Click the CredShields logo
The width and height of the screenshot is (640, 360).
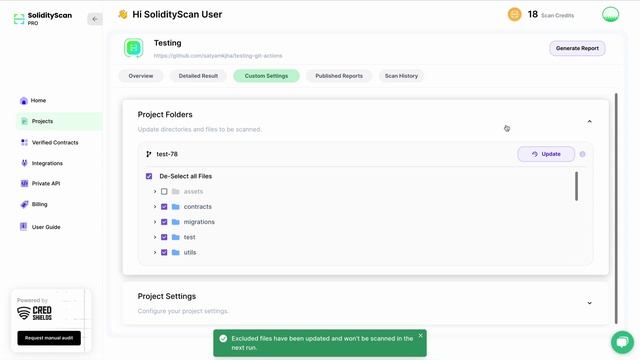[34, 313]
